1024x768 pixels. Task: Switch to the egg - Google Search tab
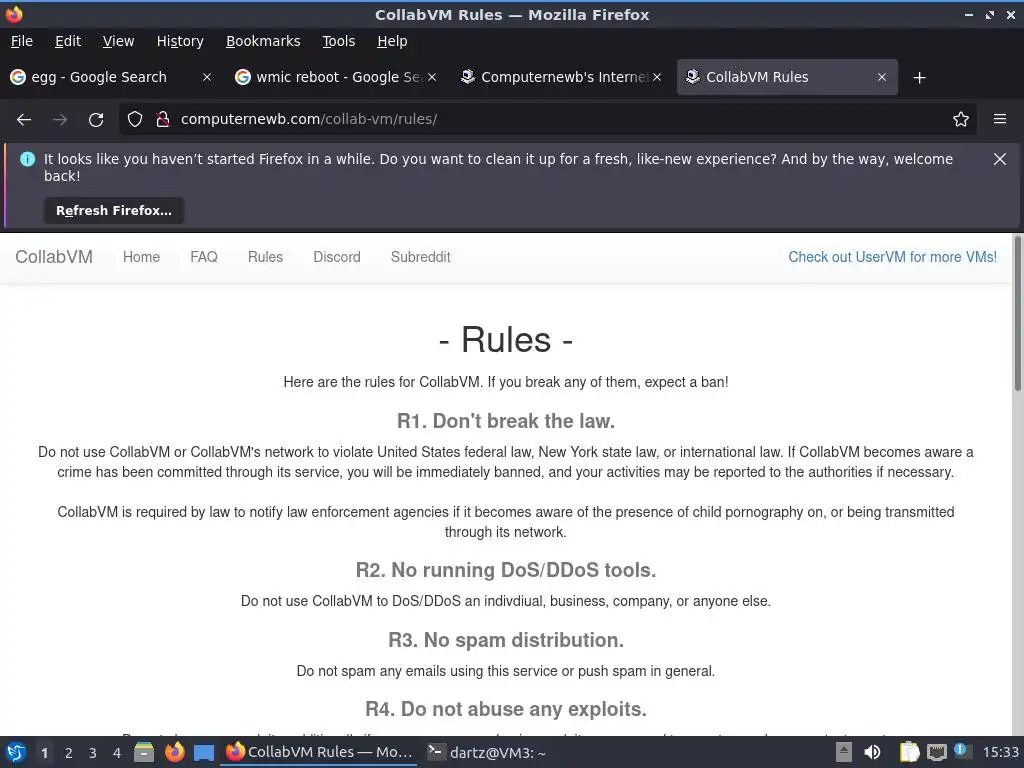pos(98,77)
